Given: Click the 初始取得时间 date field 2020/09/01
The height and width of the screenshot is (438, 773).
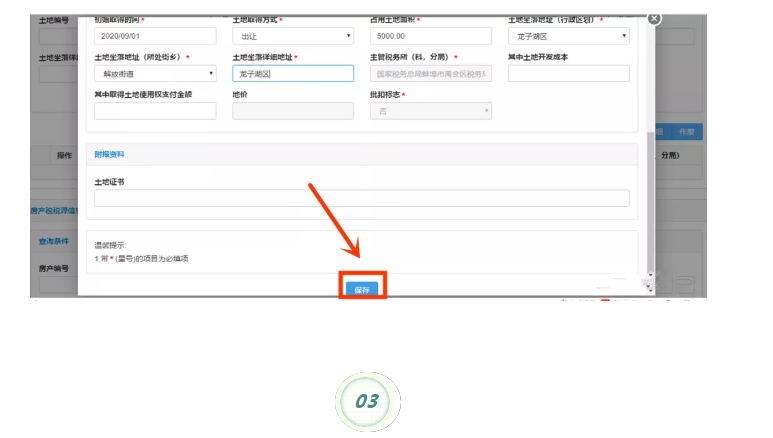Looking at the screenshot, I should pyautogui.click(x=155, y=36).
